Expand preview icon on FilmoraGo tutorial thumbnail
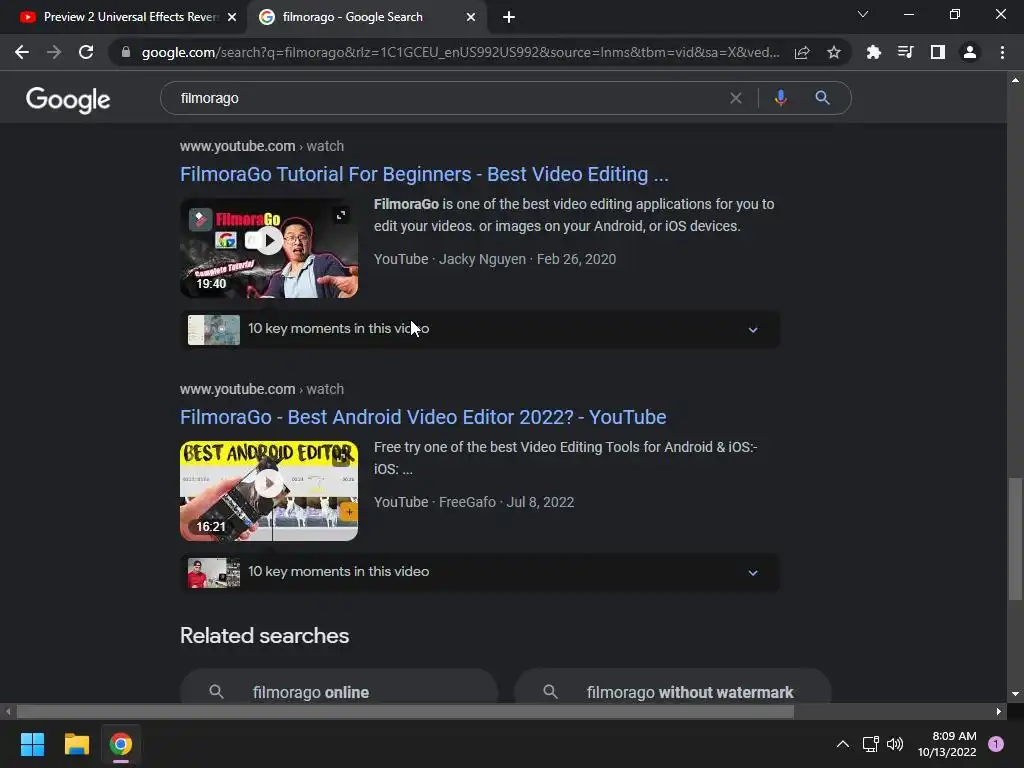 point(341,216)
